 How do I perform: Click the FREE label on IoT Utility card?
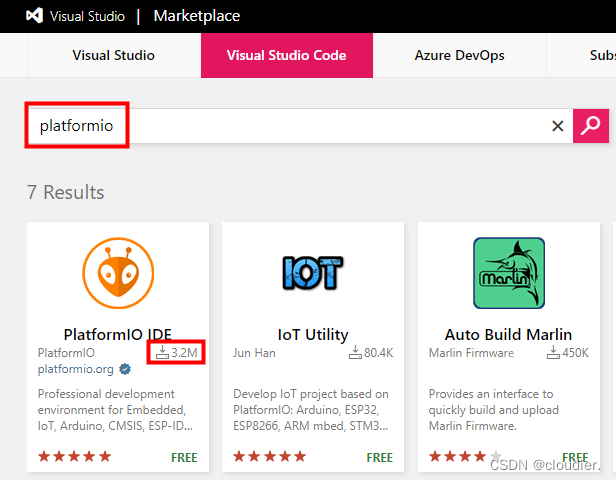click(380, 458)
